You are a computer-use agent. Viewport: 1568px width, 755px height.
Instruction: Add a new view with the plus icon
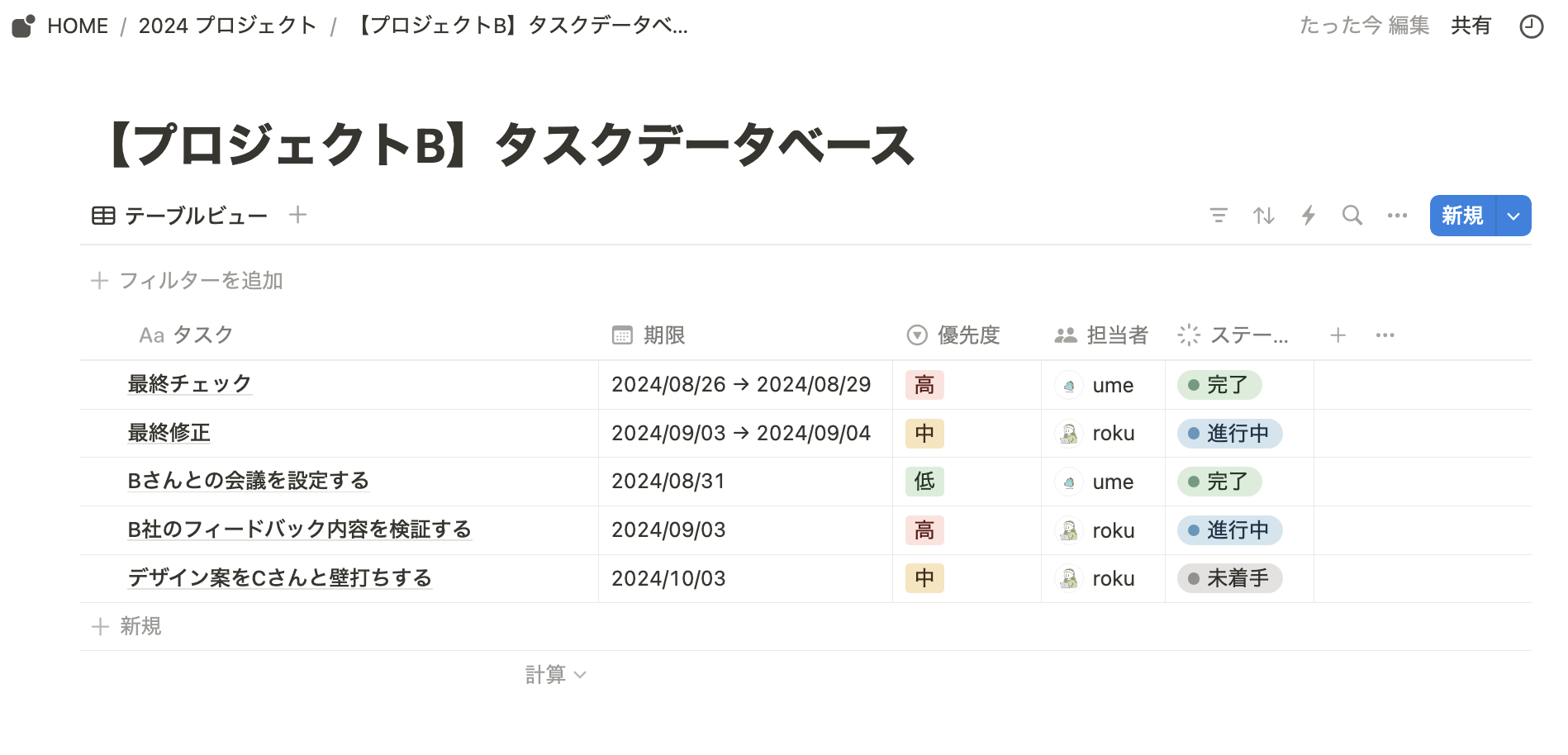coord(297,215)
